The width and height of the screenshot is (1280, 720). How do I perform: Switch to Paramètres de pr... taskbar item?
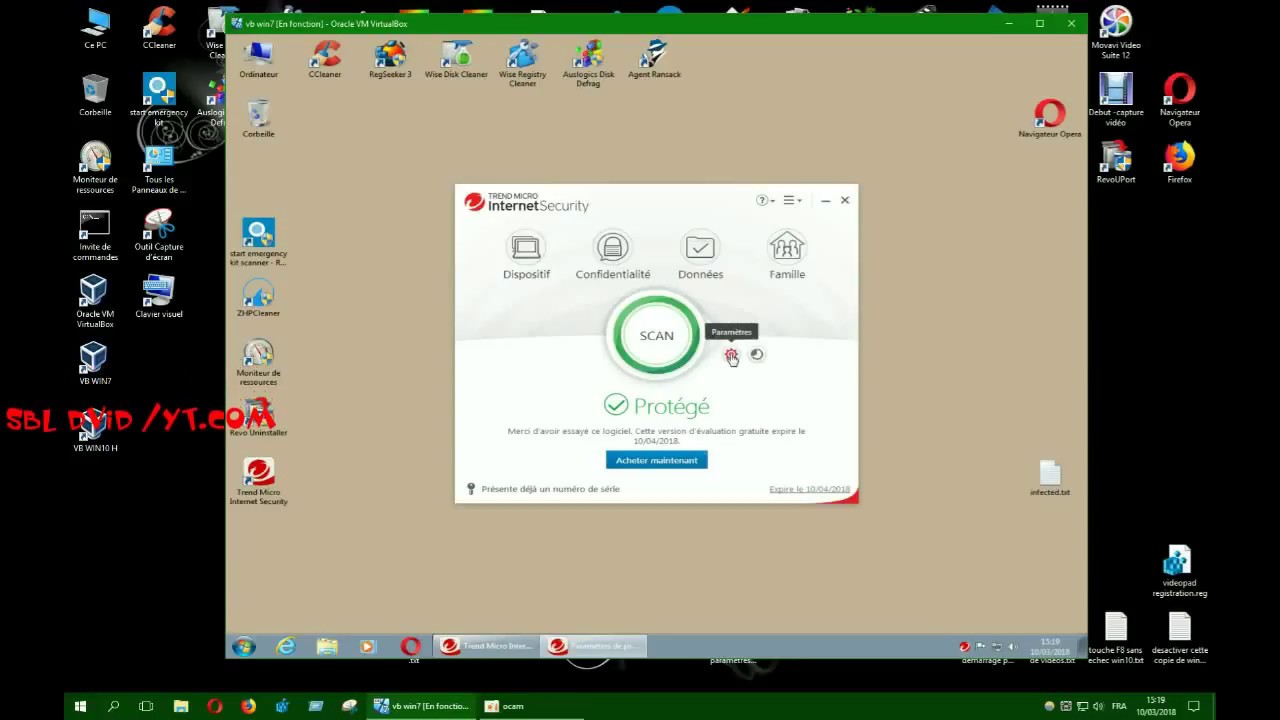click(x=594, y=646)
